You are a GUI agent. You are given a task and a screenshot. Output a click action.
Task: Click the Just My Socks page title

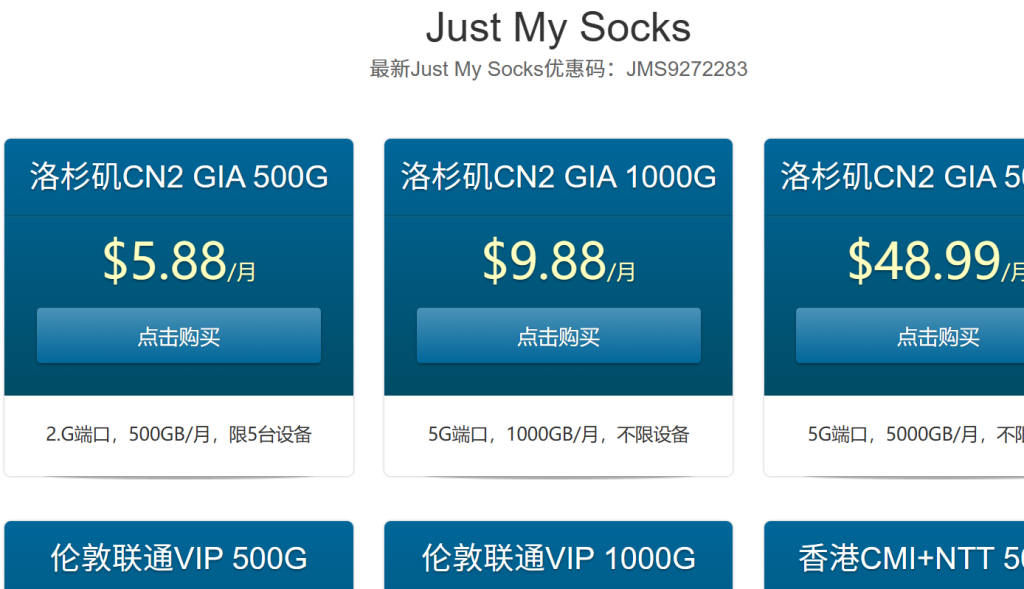pyautogui.click(x=558, y=27)
